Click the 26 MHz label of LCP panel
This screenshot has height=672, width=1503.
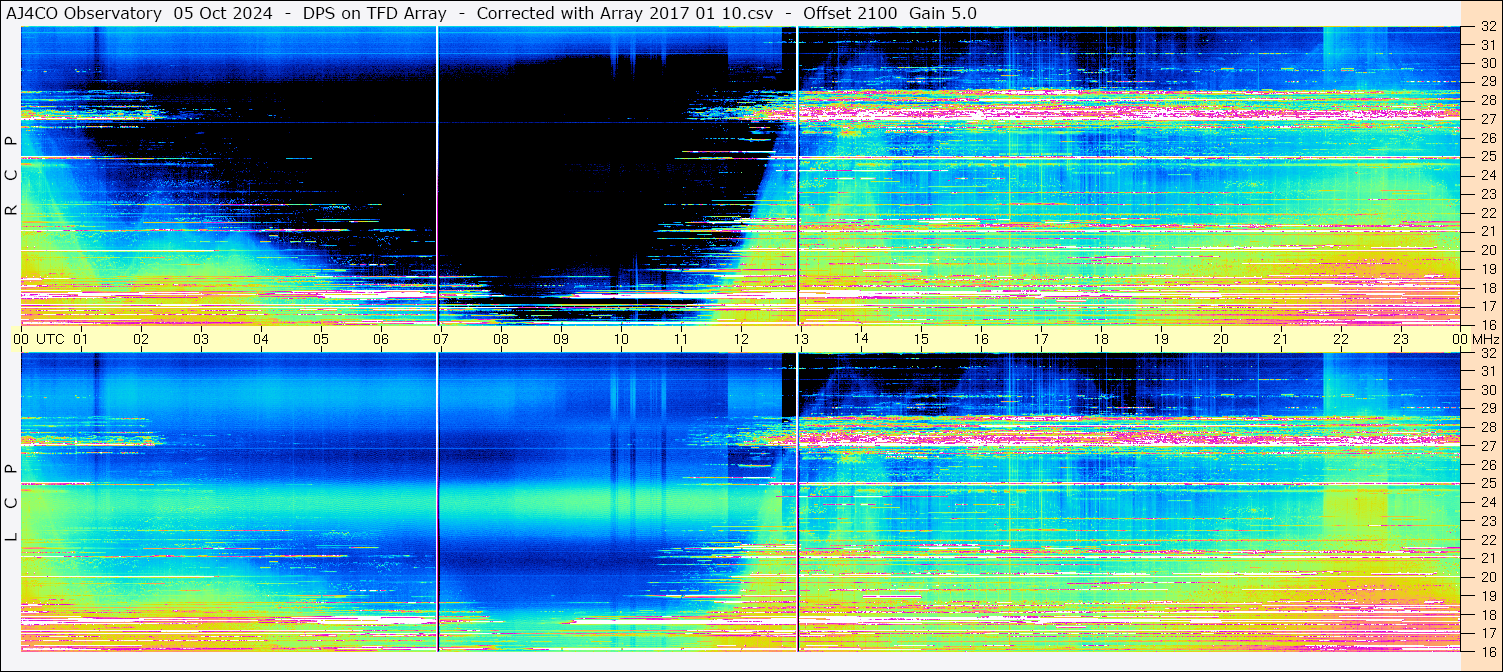(x=1487, y=465)
